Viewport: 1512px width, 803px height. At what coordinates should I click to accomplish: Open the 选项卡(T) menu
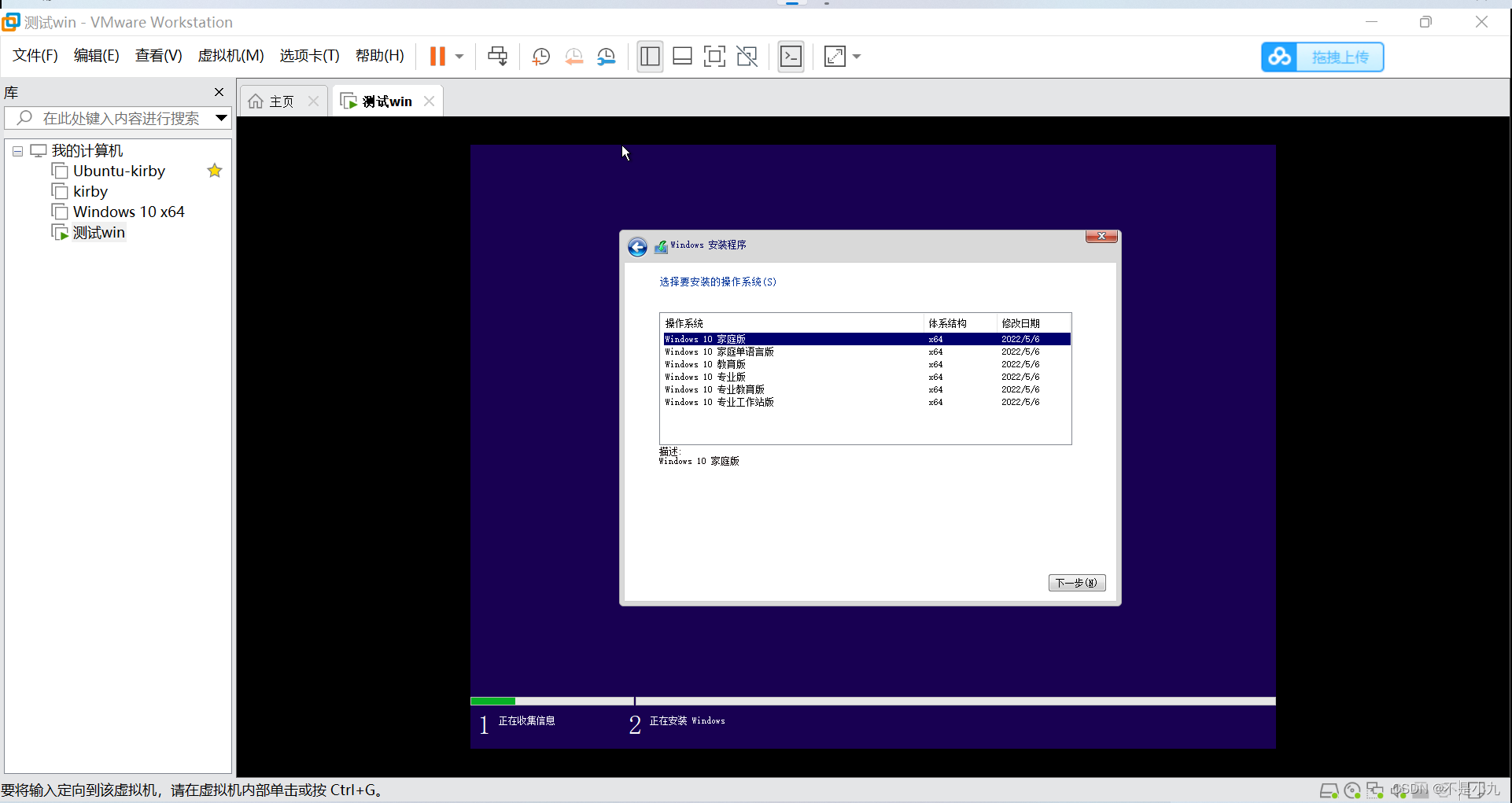point(309,56)
